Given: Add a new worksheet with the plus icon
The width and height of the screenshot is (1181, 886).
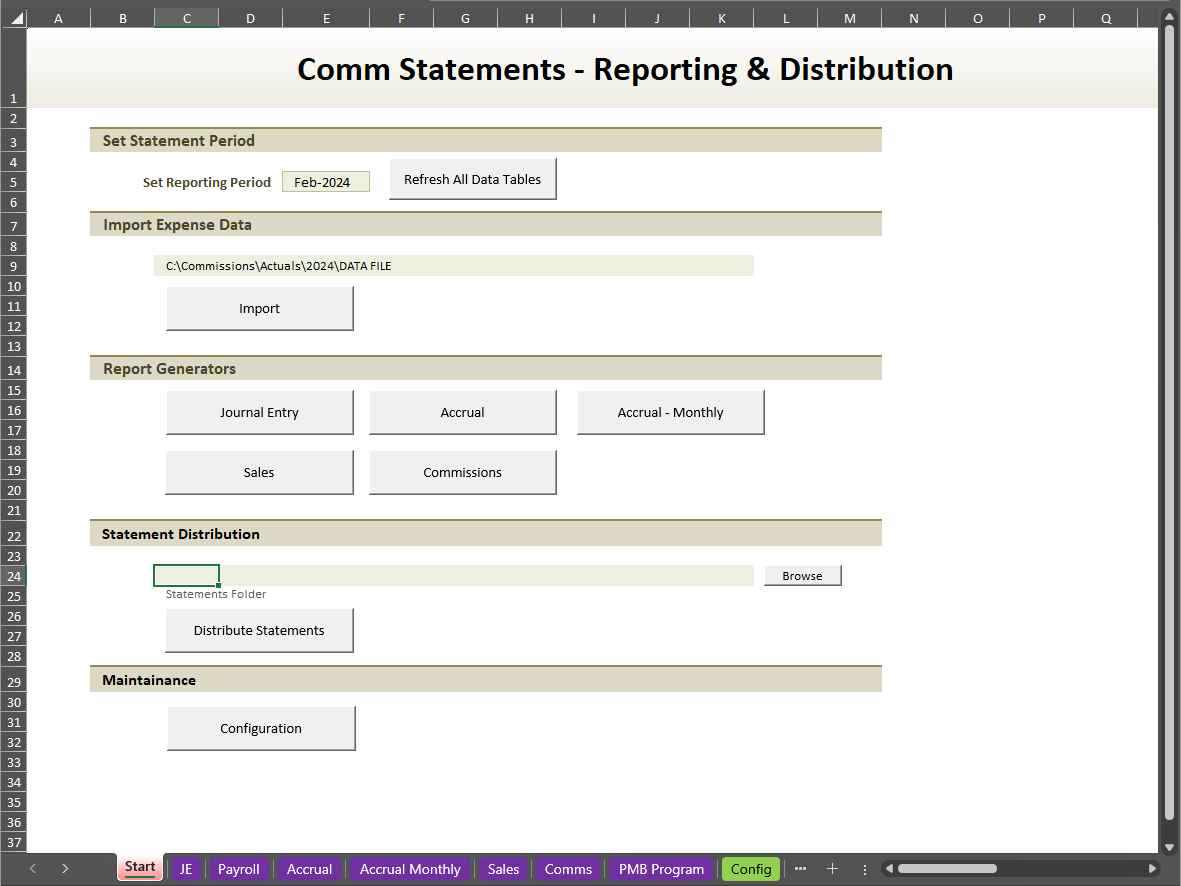Looking at the screenshot, I should [x=832, y=869].
